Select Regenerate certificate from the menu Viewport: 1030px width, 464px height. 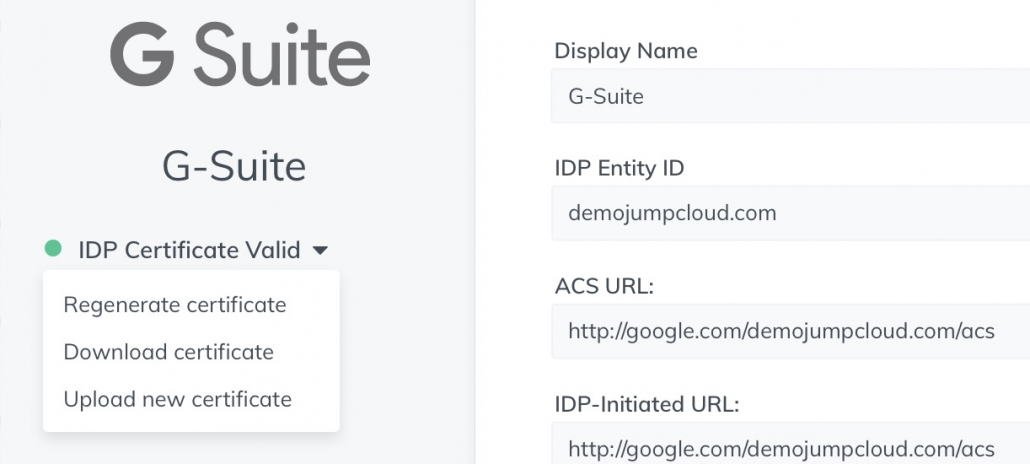pos(175,305)
